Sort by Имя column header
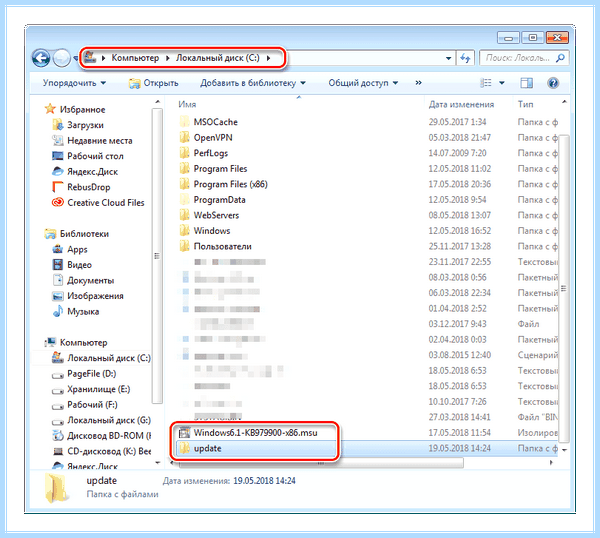The width and height of the screenshot is (600, 538). pos(187,104)
